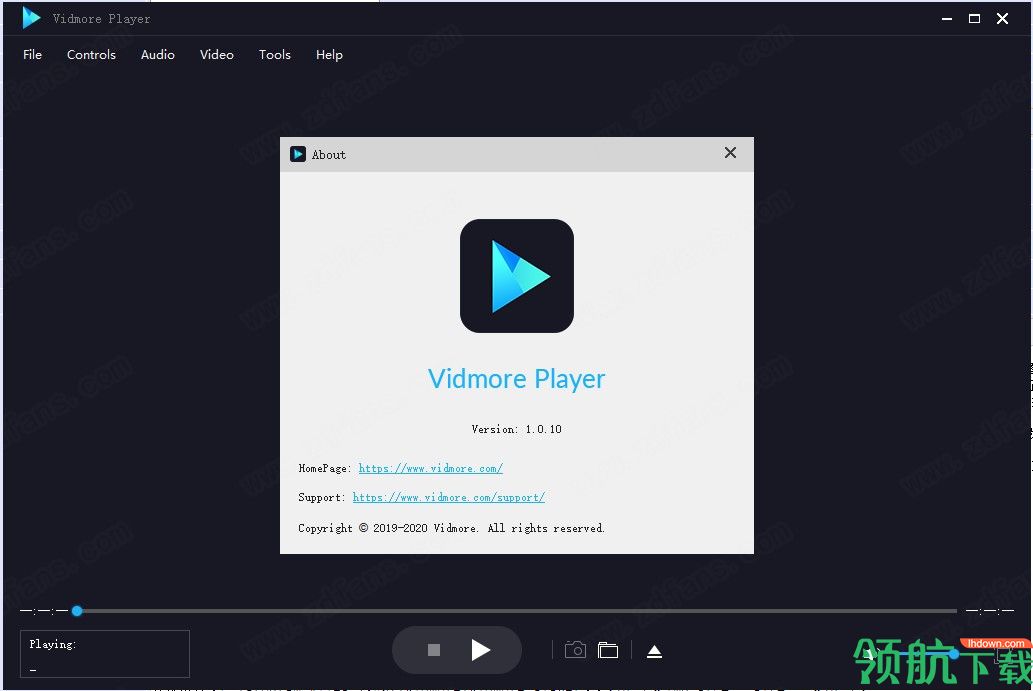The width and height of the screenshot is (1033, 691).
Task: Click the 'Playing:' info box
Action: point(105,653)
